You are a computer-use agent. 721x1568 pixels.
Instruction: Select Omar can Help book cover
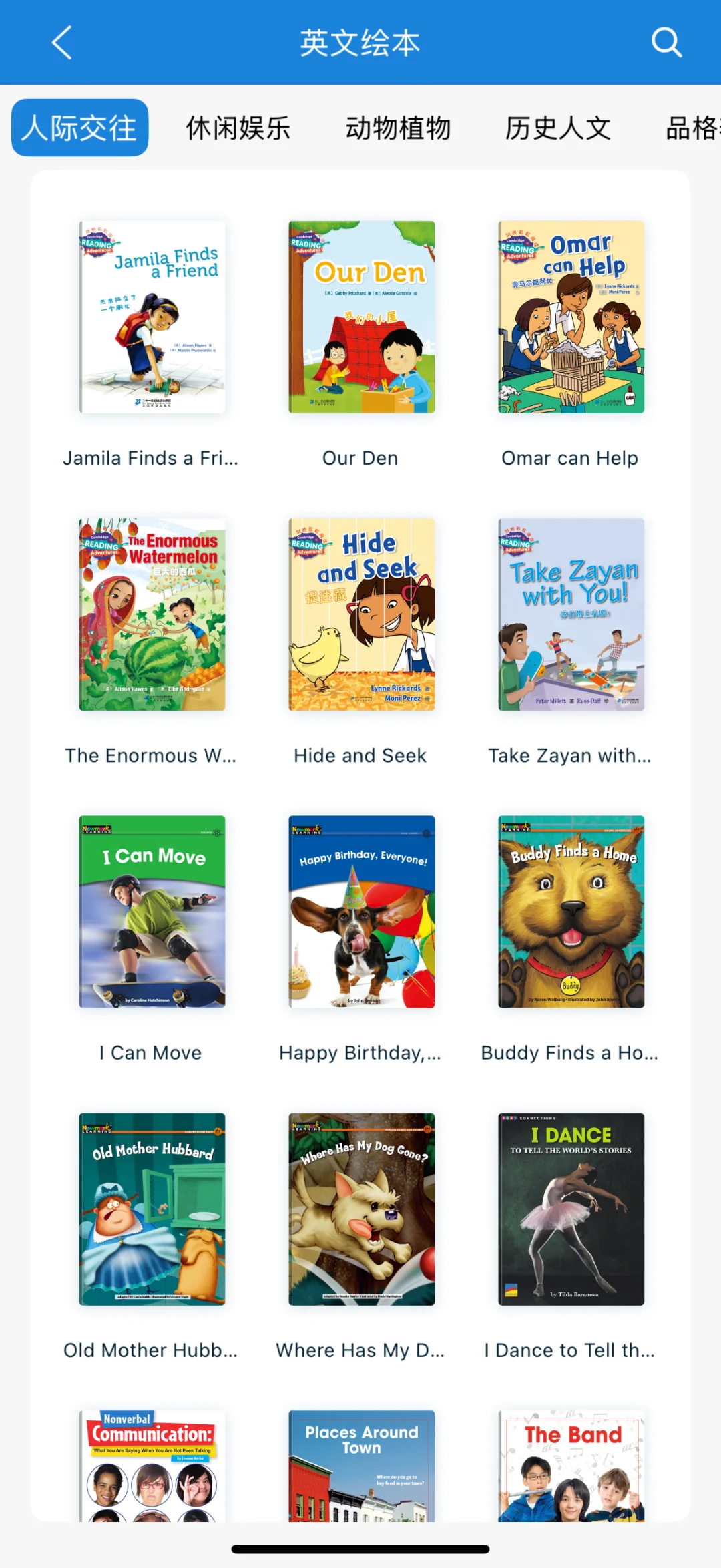click(571, 317)
